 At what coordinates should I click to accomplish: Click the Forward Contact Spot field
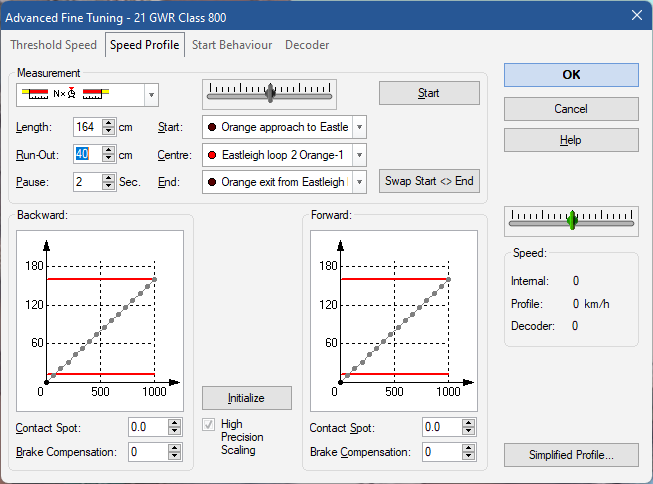pyautogui.click(x=440, y=427)
